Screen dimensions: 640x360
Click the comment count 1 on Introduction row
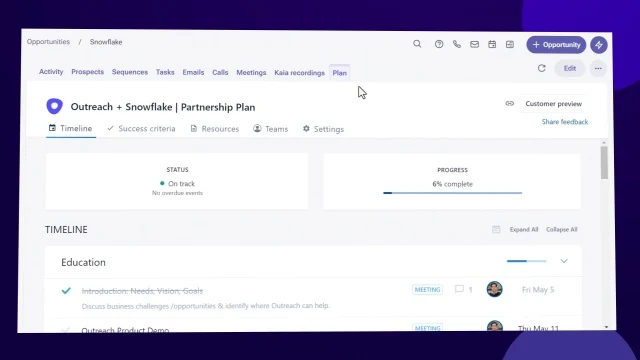(x=470, y=290)
